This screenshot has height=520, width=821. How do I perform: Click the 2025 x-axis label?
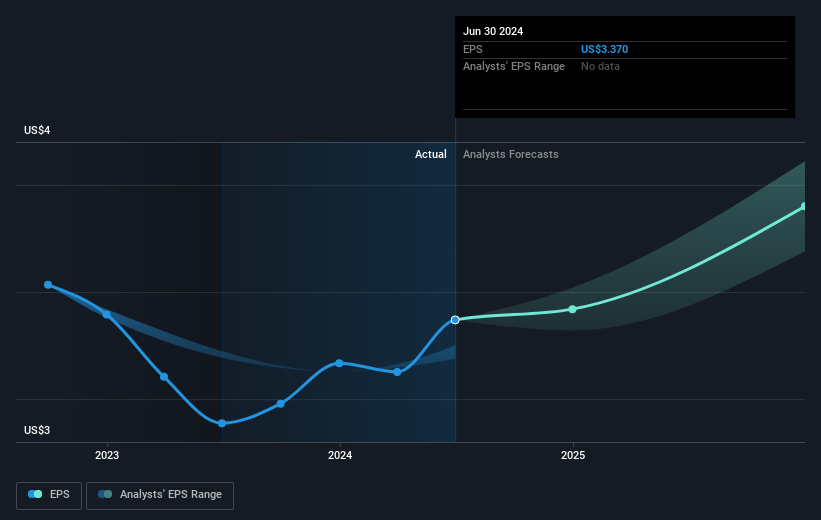click(x=573, y=455)
